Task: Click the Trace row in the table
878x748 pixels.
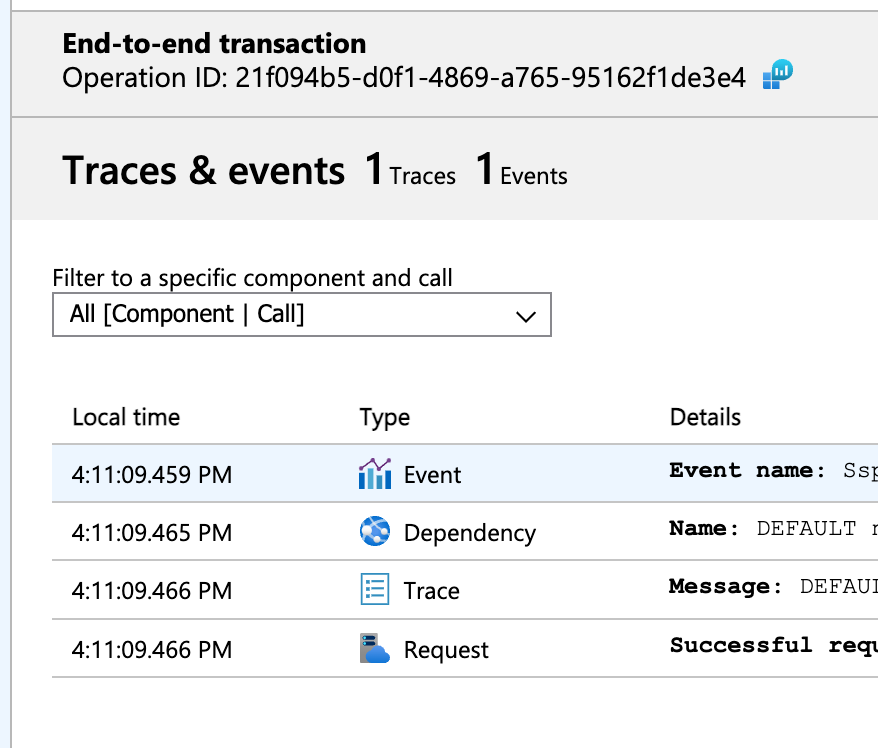Action: point(450,590)
